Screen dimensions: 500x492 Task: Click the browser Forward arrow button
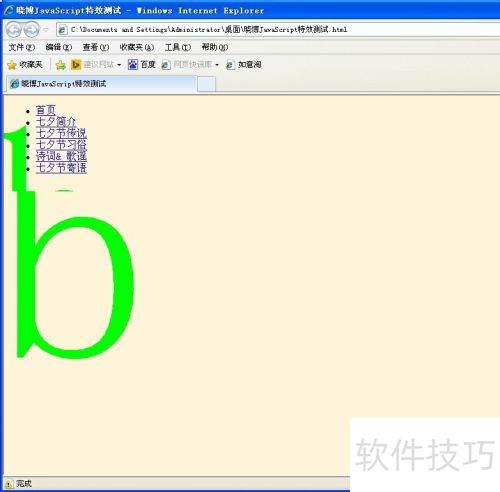point(32,30)
